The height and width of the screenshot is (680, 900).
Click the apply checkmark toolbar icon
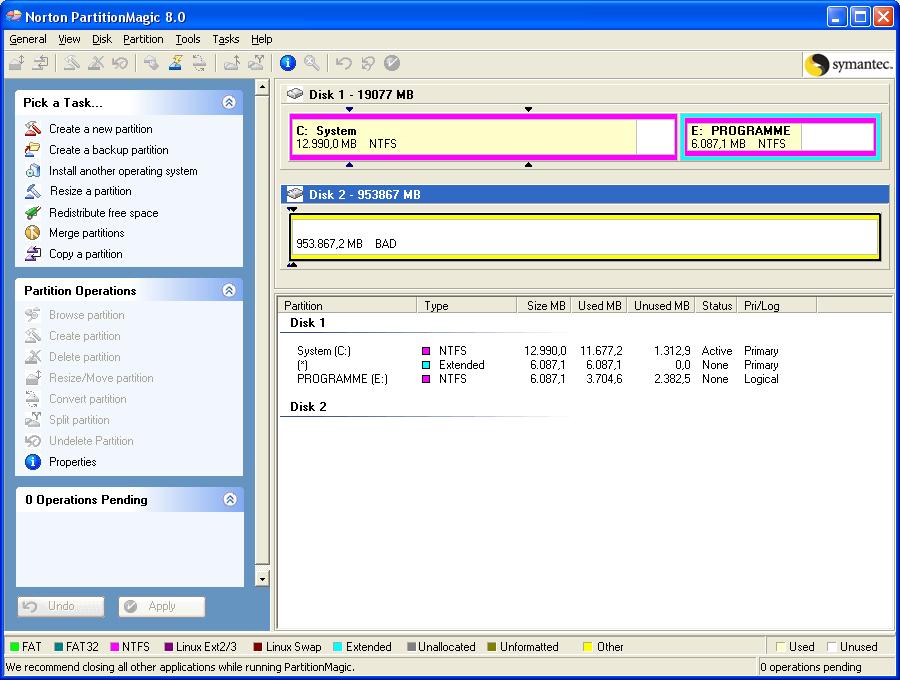pyautogui.click(x=391, y=63)
